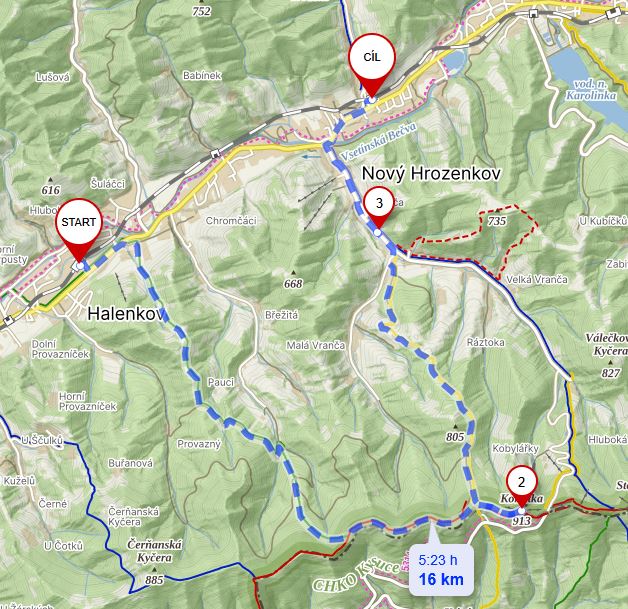Image resolution: width=628 pixels, height=609 pixels.
Task: Click the peak marker labeled 805
Action: pyautogui.click(x=455, y=433)
